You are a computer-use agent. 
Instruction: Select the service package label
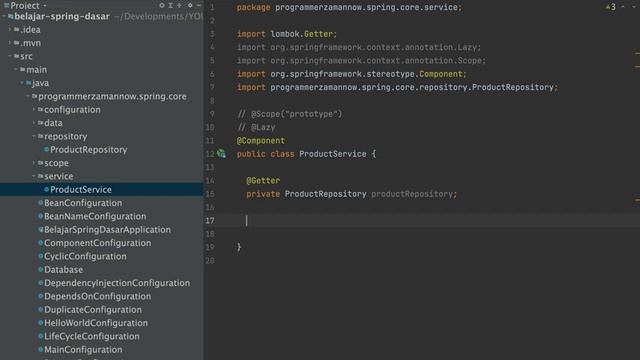tap(59, 176)
